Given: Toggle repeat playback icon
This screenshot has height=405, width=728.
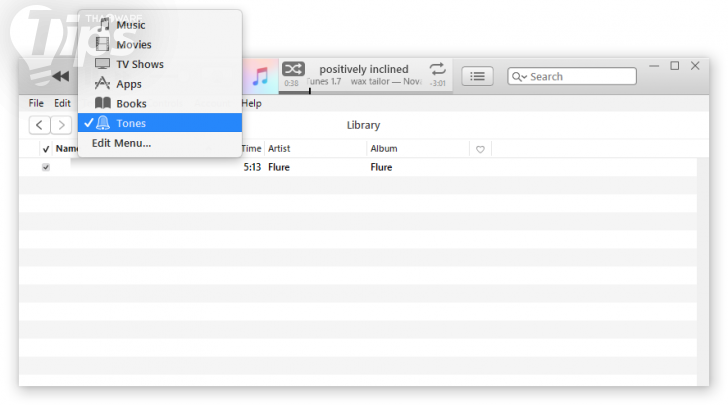Looking at the screenshot, I should (x=437, y=69).
